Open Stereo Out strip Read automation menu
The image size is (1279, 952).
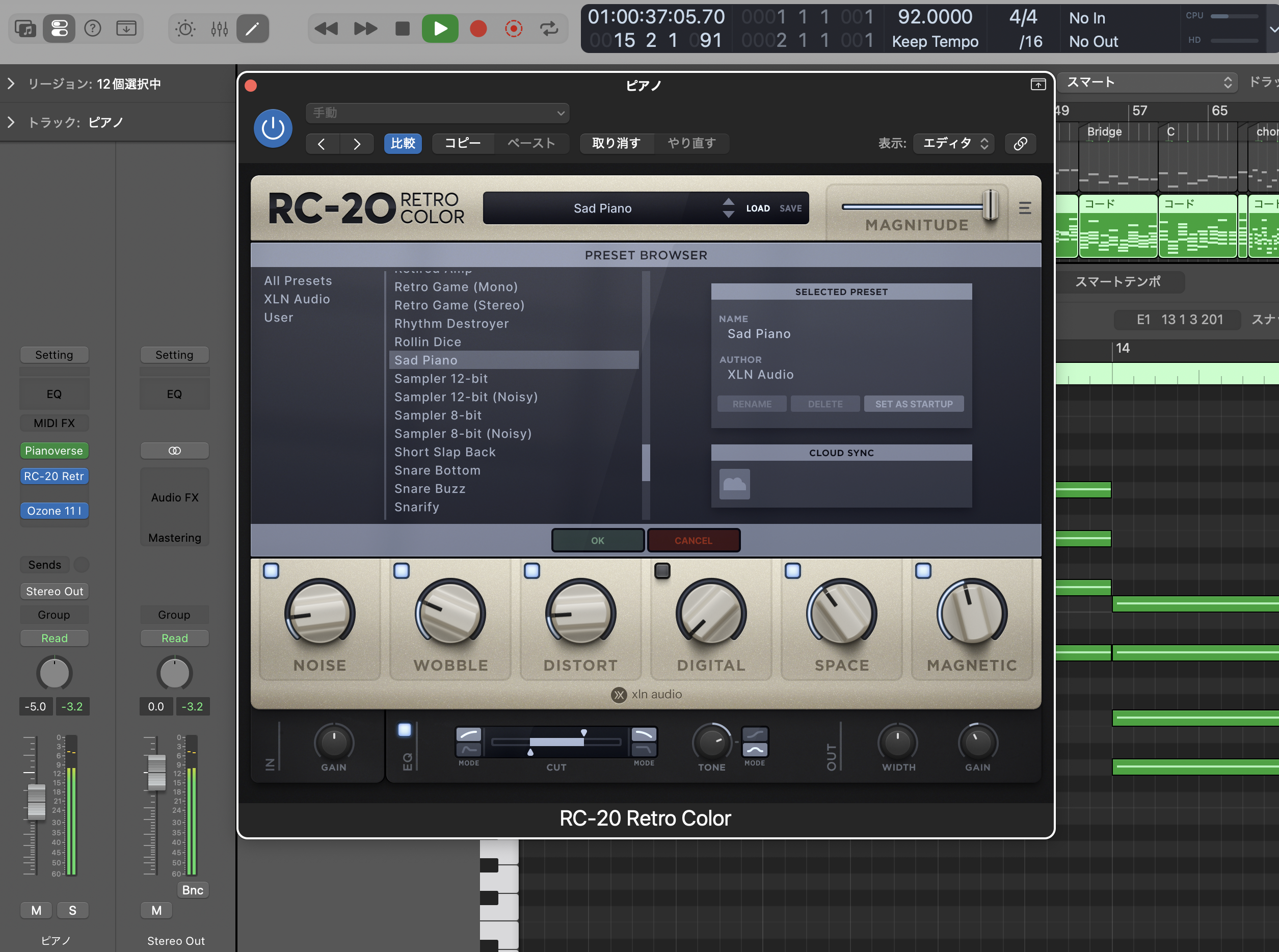[x=175, y=639]
